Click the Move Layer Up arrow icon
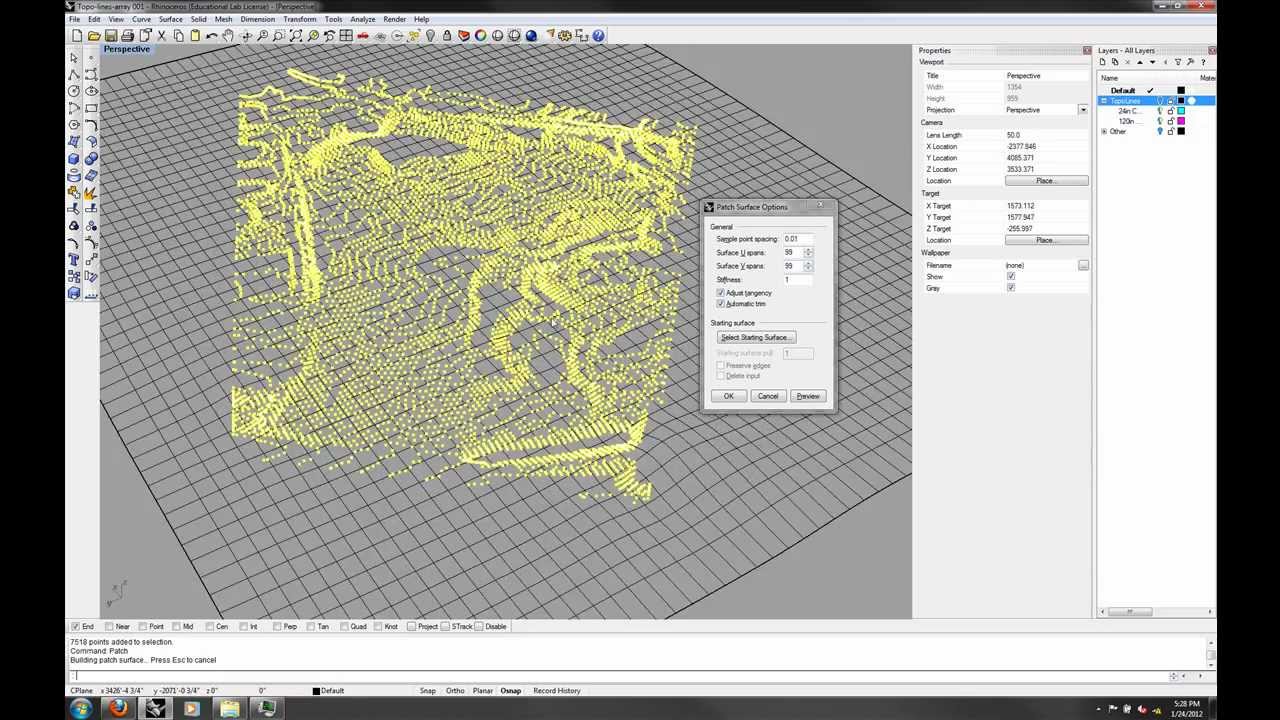1280x720 pixels. pyautogui.click(x=1140, y=62)
